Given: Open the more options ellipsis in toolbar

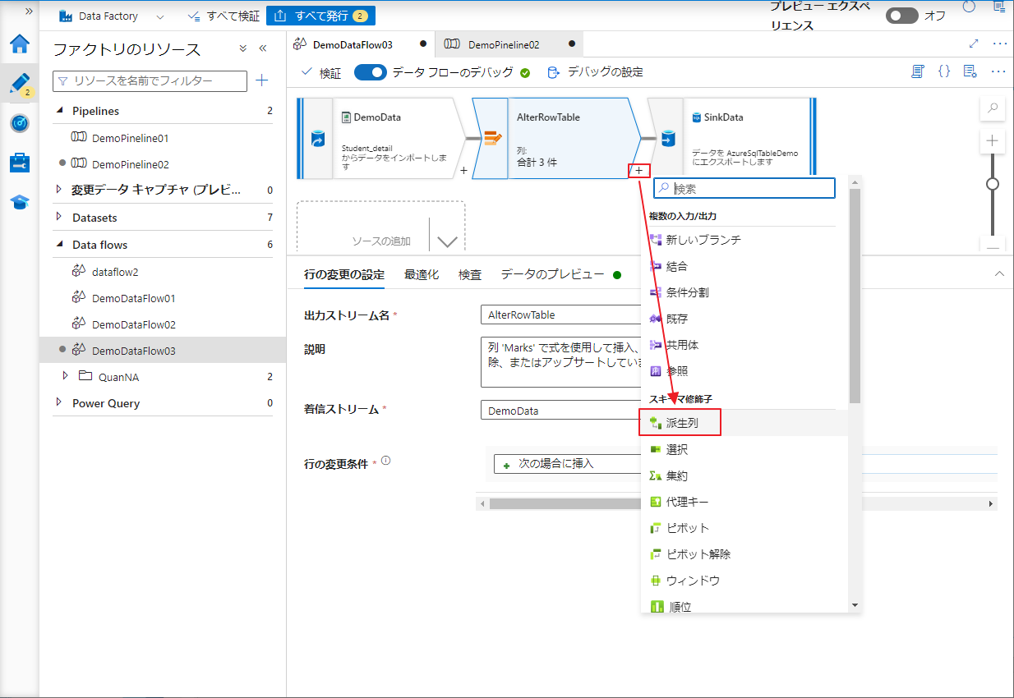Looking at the screenshot, I should tap(998, 71).
